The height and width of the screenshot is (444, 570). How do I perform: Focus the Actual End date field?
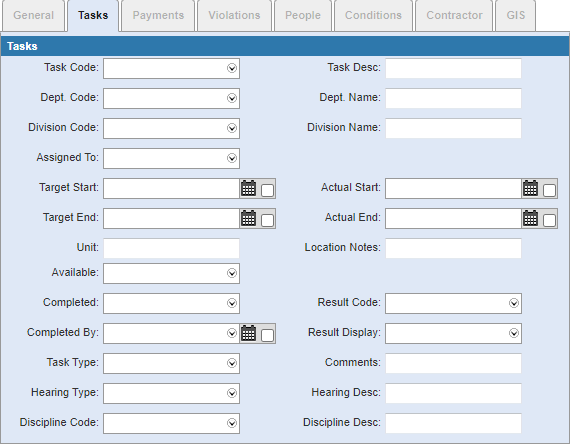[x=453, y=218]
